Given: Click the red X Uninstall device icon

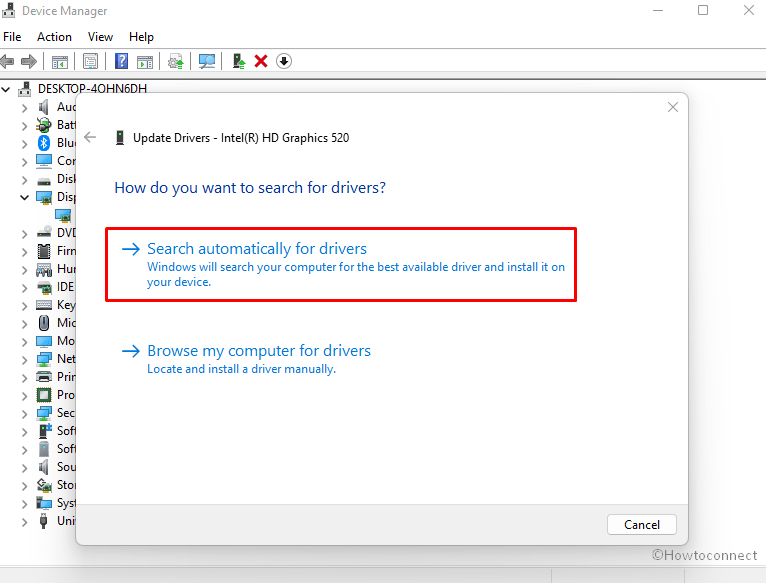Looking at the screenshot, I should click(x=261, y=61).
